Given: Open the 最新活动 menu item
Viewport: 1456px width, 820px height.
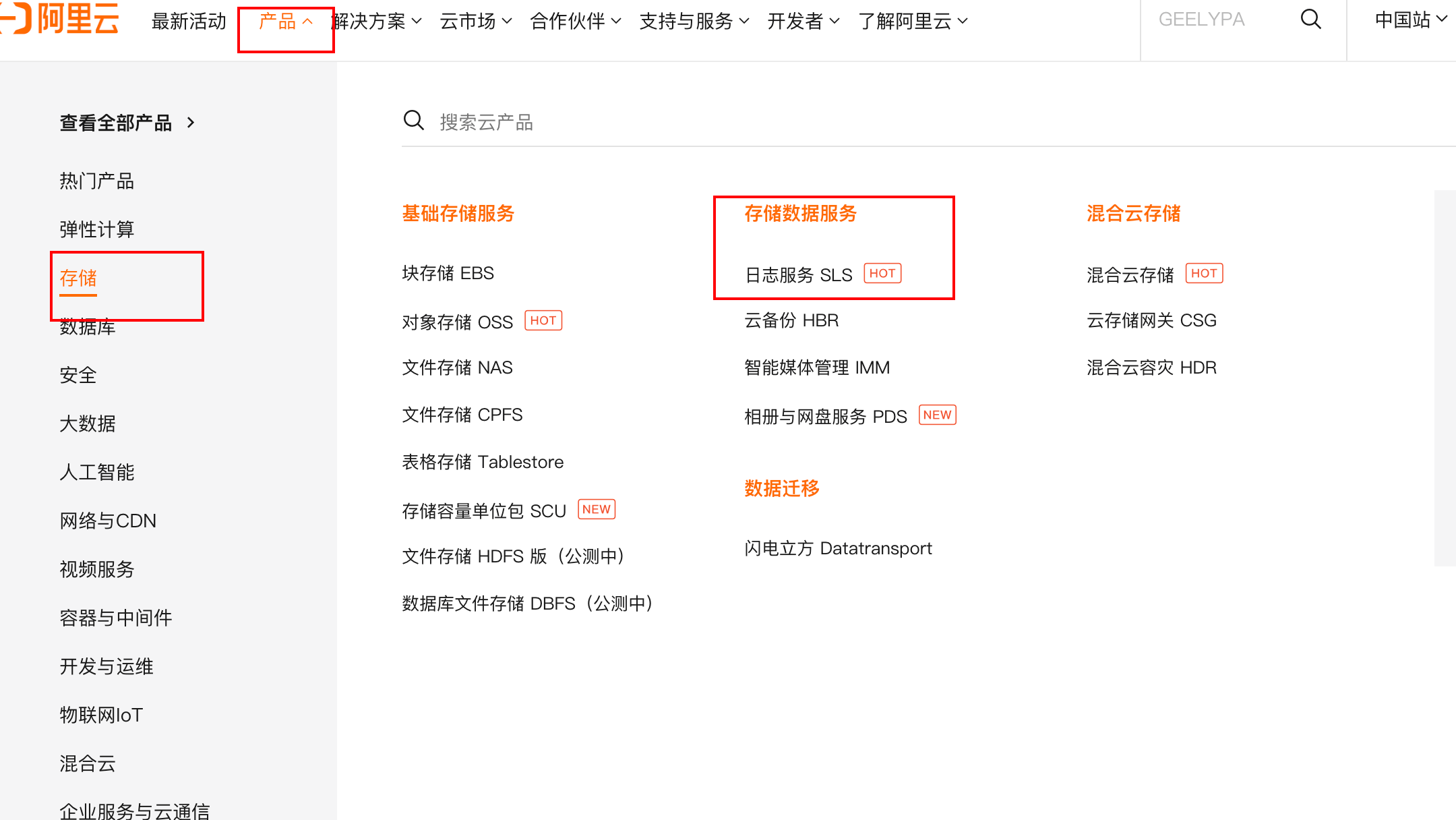Looking at the screenshot, I should pos(189,22).
